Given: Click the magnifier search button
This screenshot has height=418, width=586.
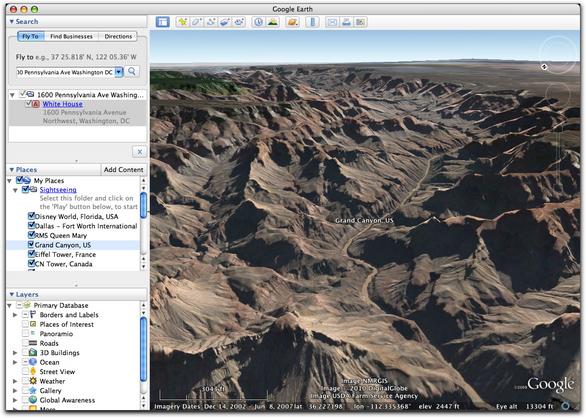Looking at the screenshot, I should pyautogui.click(x=132, y=71).
